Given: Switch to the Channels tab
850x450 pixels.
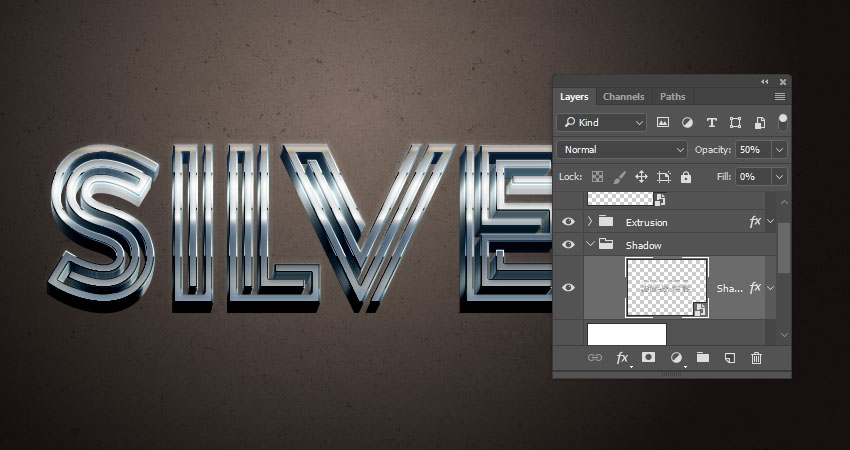Looking at the screenshot, I should (623, 97).
